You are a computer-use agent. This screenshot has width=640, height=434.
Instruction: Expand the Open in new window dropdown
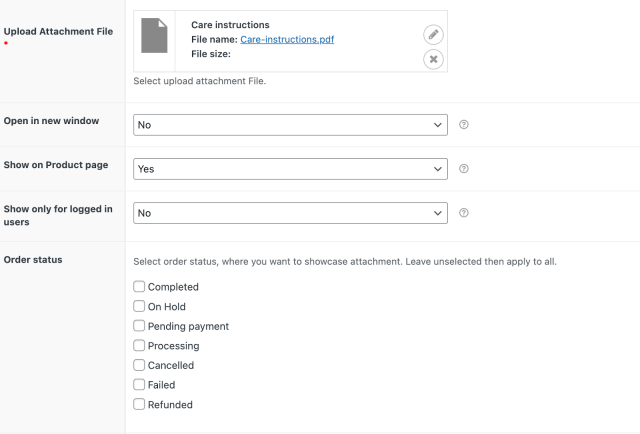pos(290,125)
